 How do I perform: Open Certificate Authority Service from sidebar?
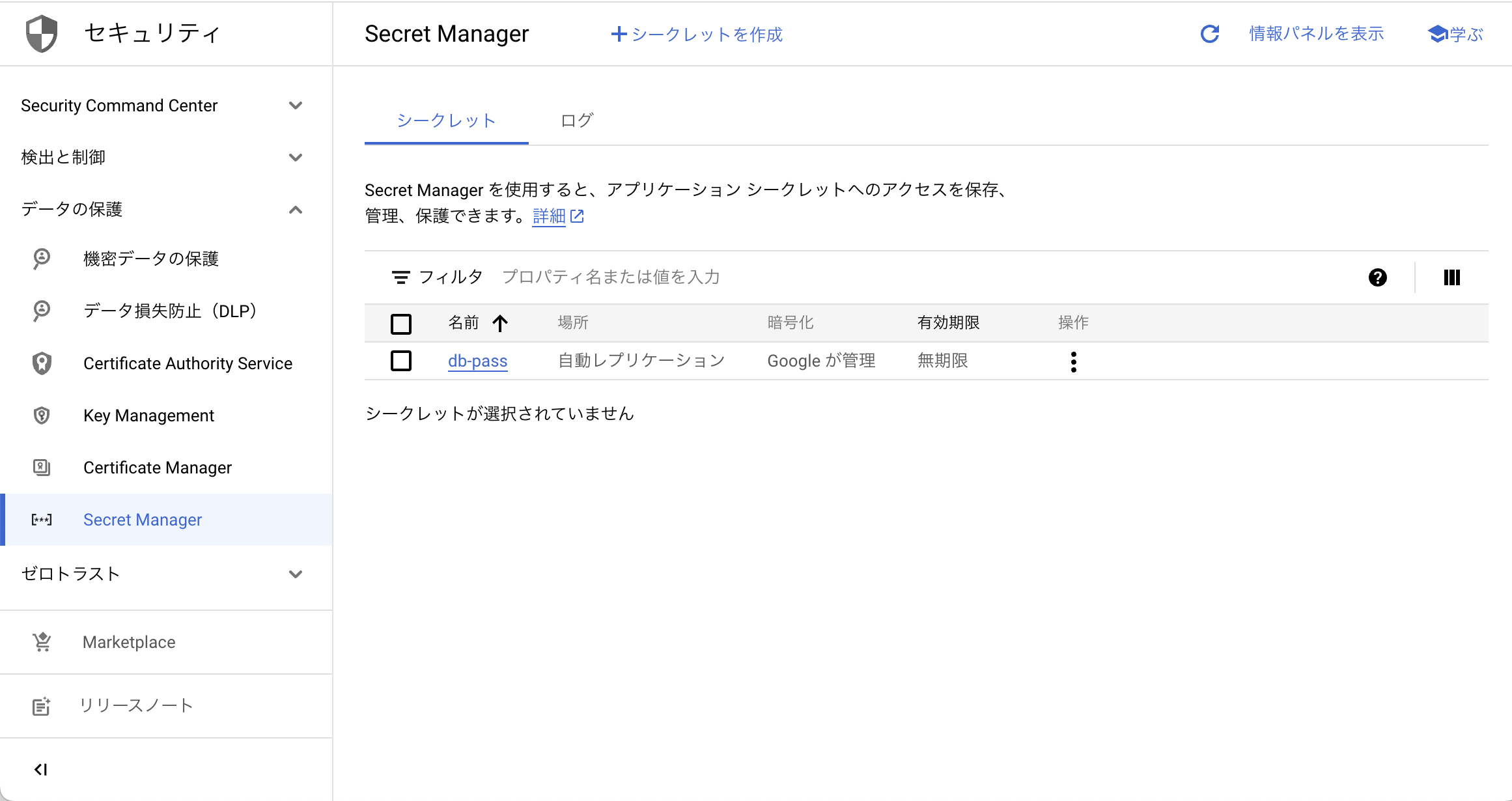point(188,363)
